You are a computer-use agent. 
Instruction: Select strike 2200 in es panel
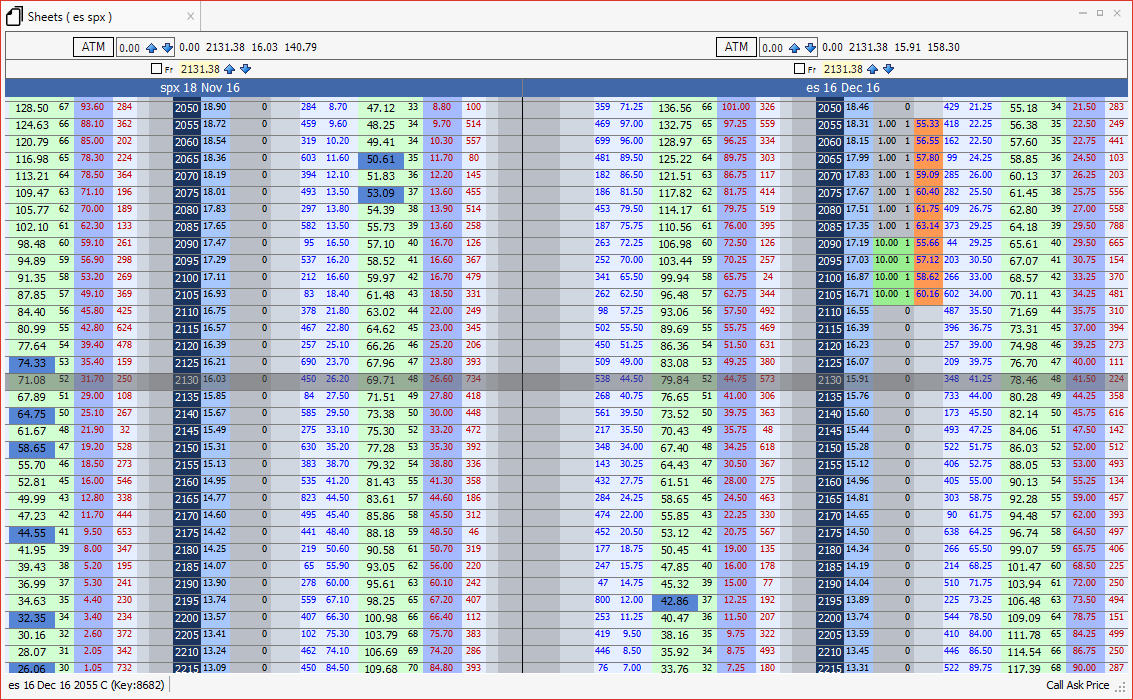tap(830, 618)
